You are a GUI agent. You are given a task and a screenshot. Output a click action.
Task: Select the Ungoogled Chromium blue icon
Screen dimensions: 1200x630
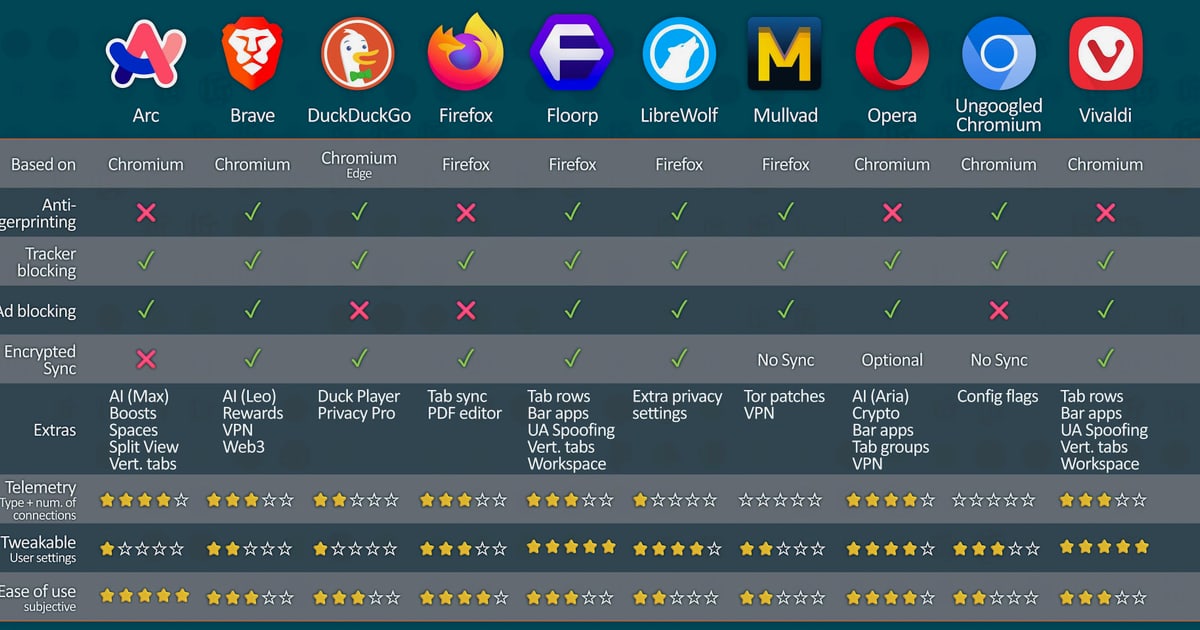coord(998,54)
